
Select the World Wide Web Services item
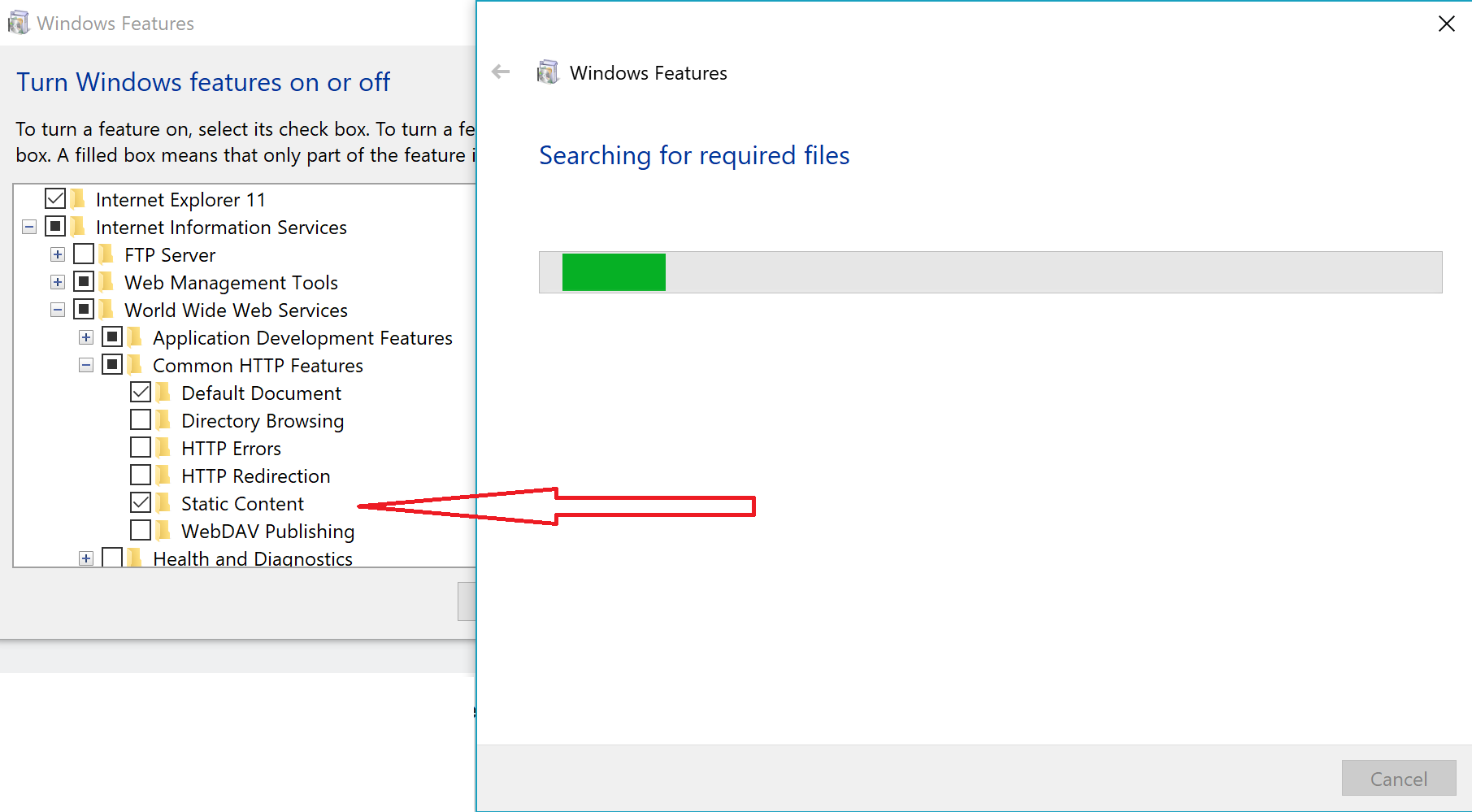coord(236,310)
